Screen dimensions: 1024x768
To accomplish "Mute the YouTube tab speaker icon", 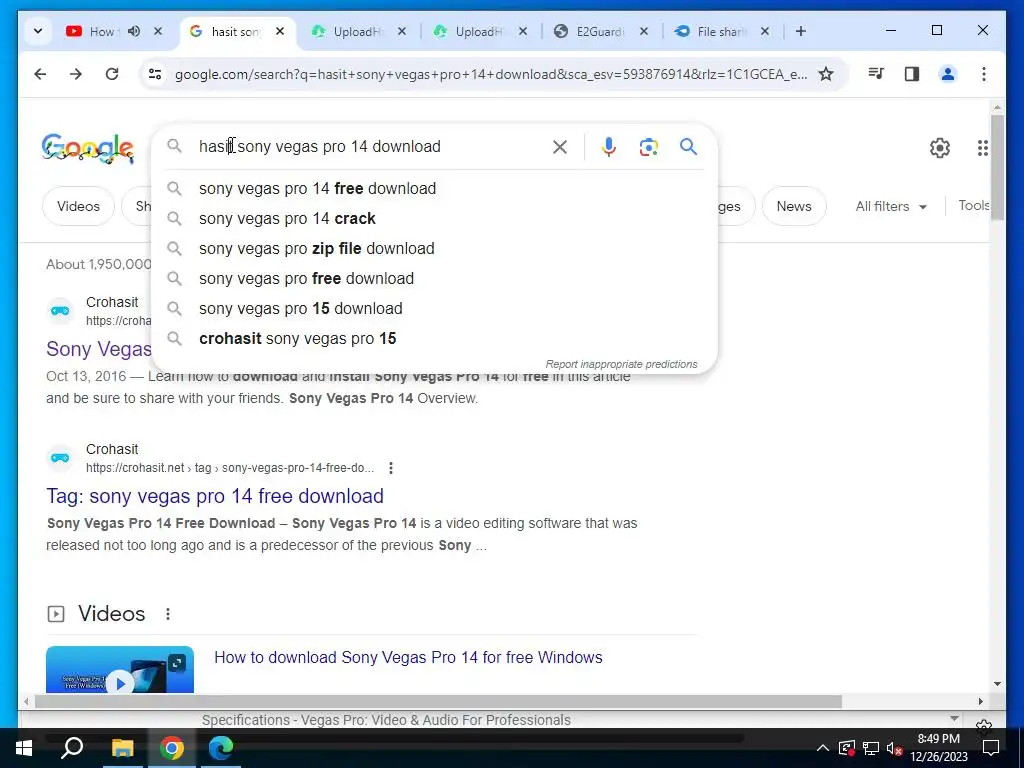I will (134, 31).
